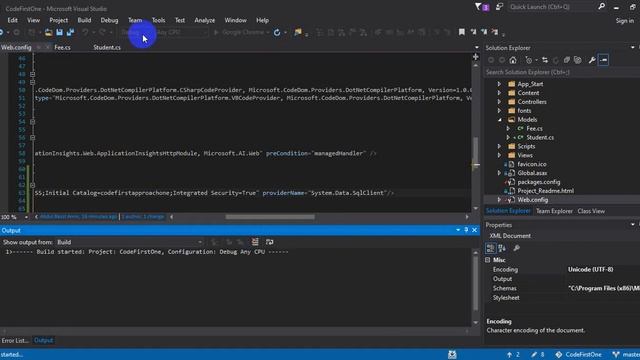Open Error List tab
This screenshot has width=640, height=360.
15,340
